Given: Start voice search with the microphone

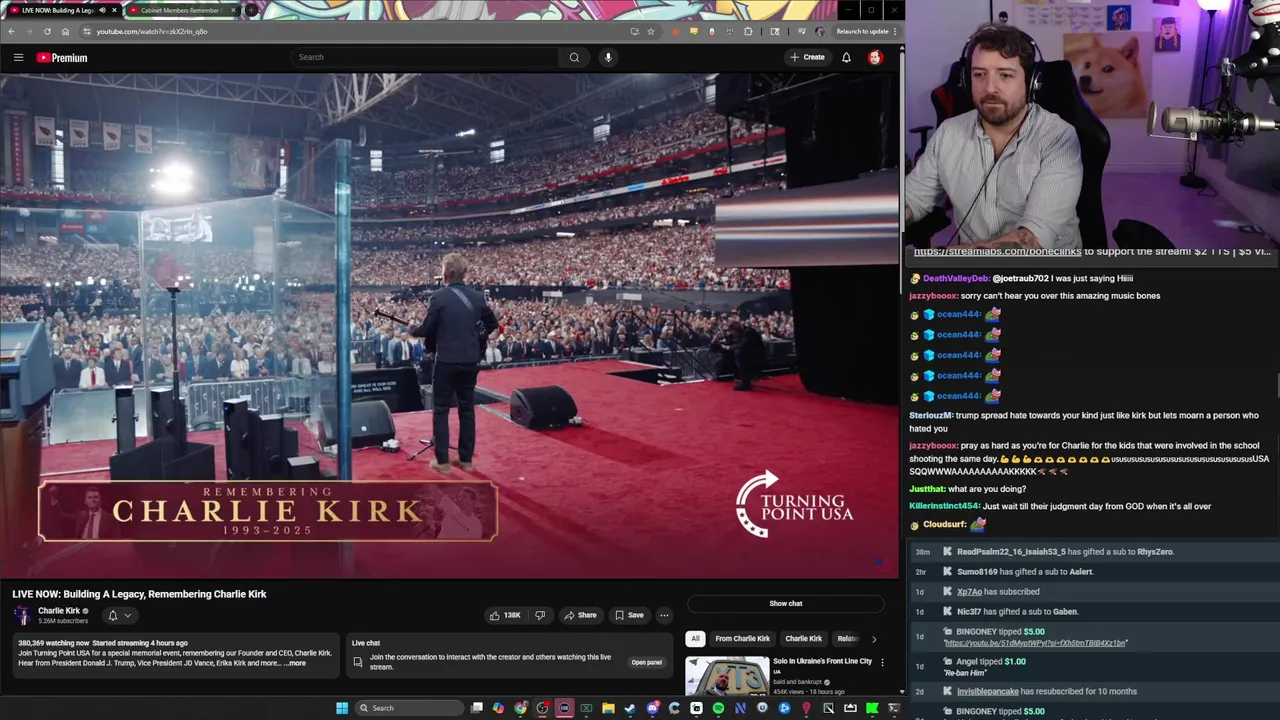Looking at the screenshot, I should (x=608, y=57).
